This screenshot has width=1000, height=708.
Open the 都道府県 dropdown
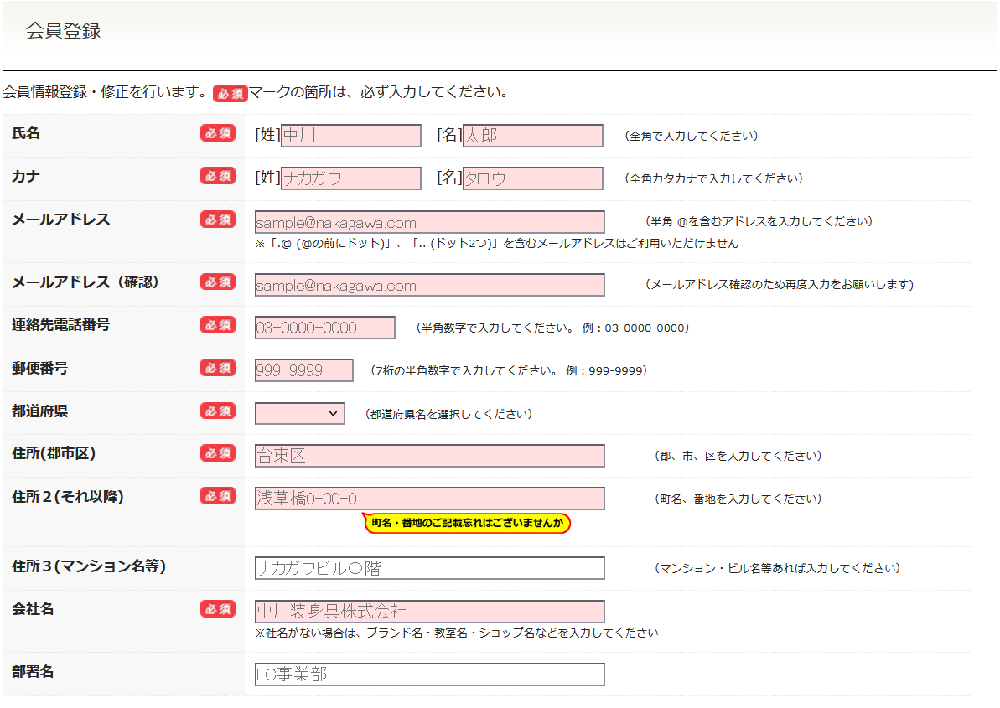coord(300,413)
